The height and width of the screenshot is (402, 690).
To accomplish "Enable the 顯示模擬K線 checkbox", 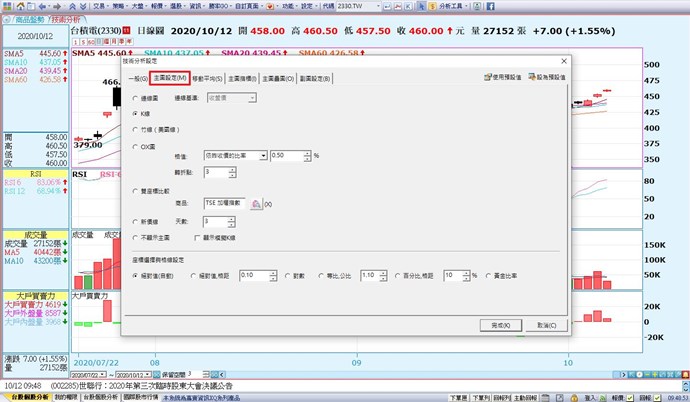I will [197, 236].
